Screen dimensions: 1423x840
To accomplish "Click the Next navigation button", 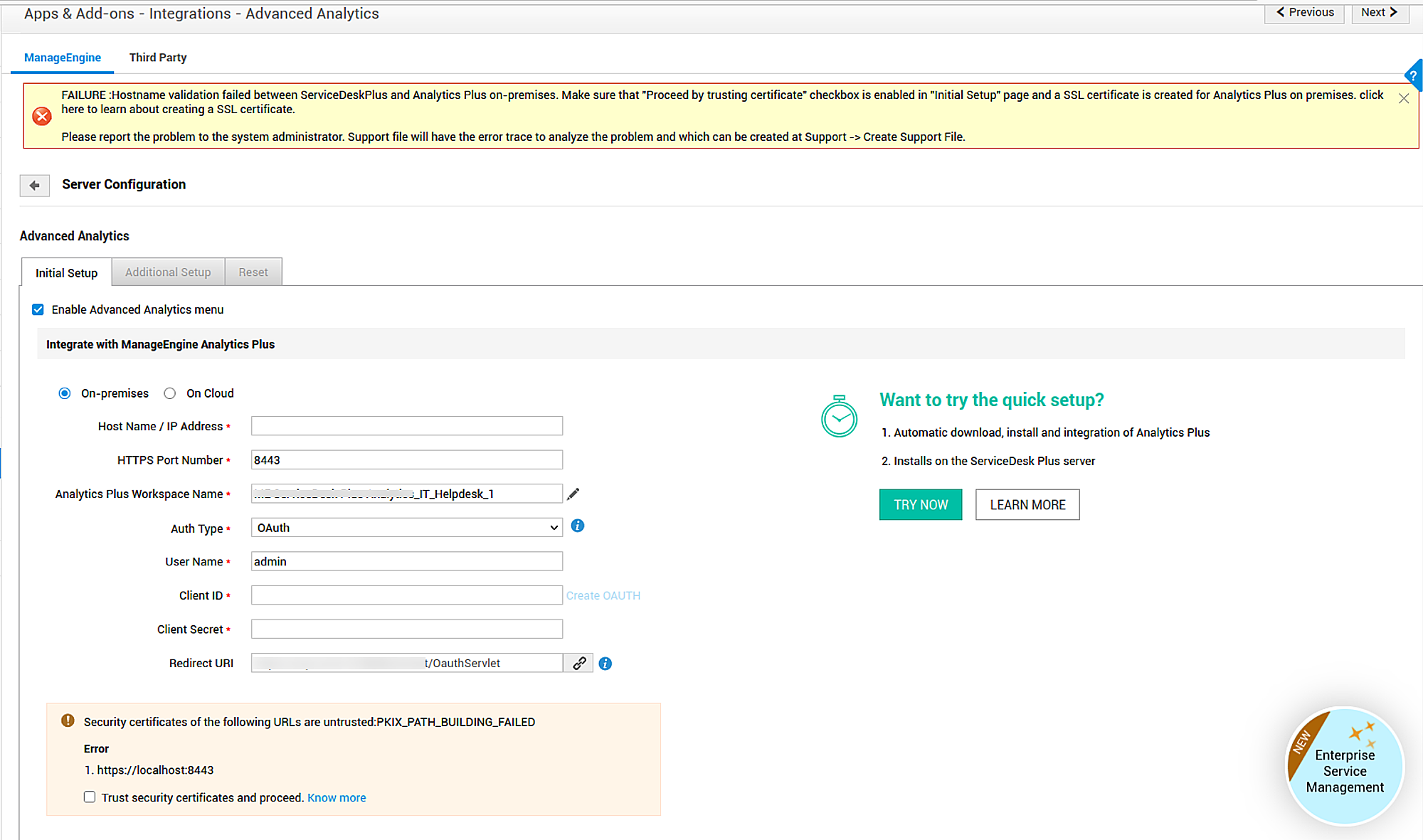I will pyautogui.click(x=1380, y=13).
